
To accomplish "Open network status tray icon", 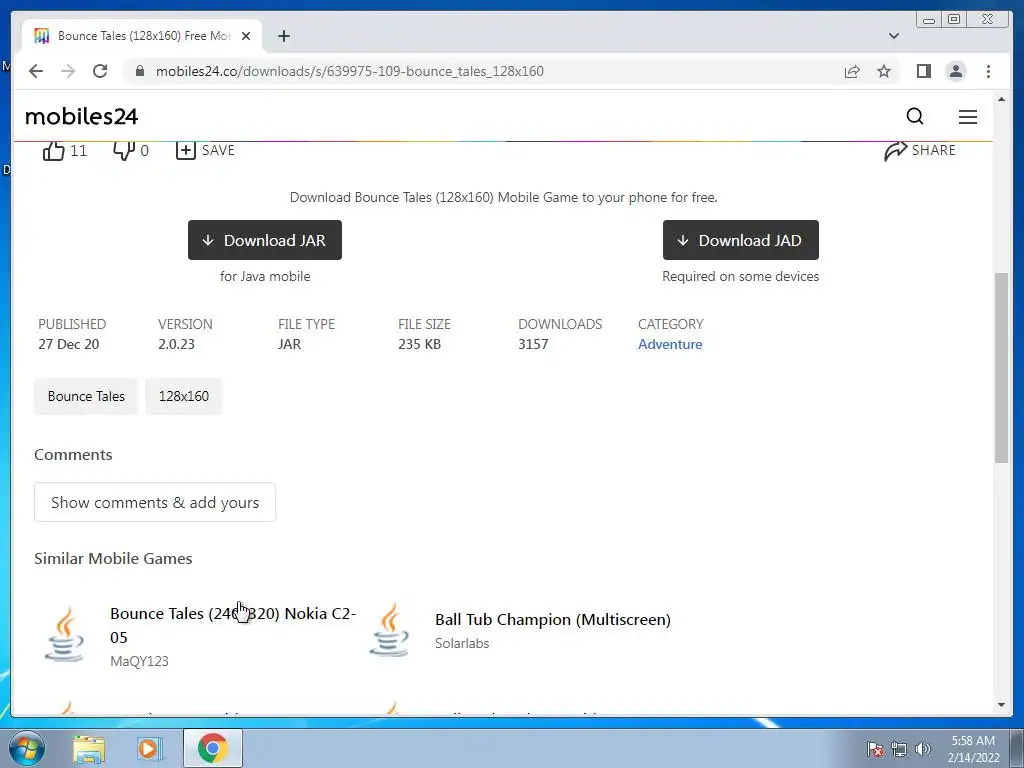I will pos(899,749).
